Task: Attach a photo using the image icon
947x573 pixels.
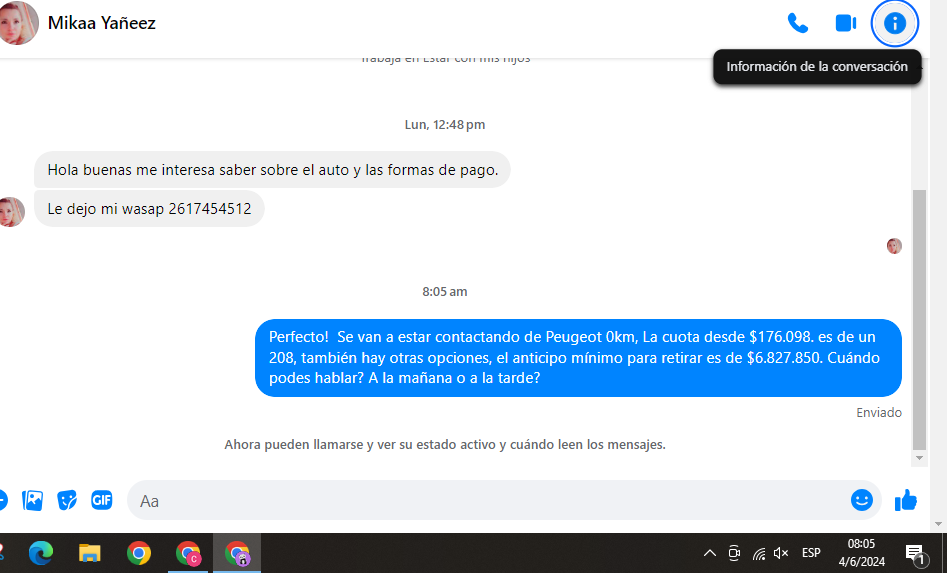Action: click(x=33, y=500)
